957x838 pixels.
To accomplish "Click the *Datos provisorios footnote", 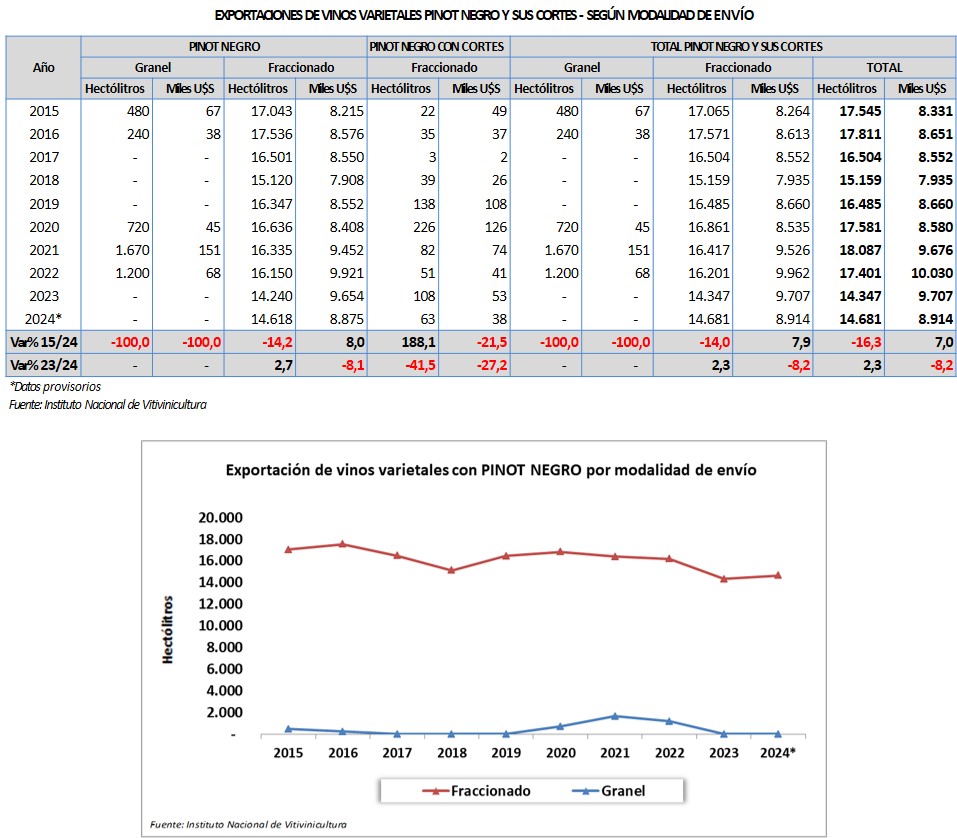I will coord(55,386).
